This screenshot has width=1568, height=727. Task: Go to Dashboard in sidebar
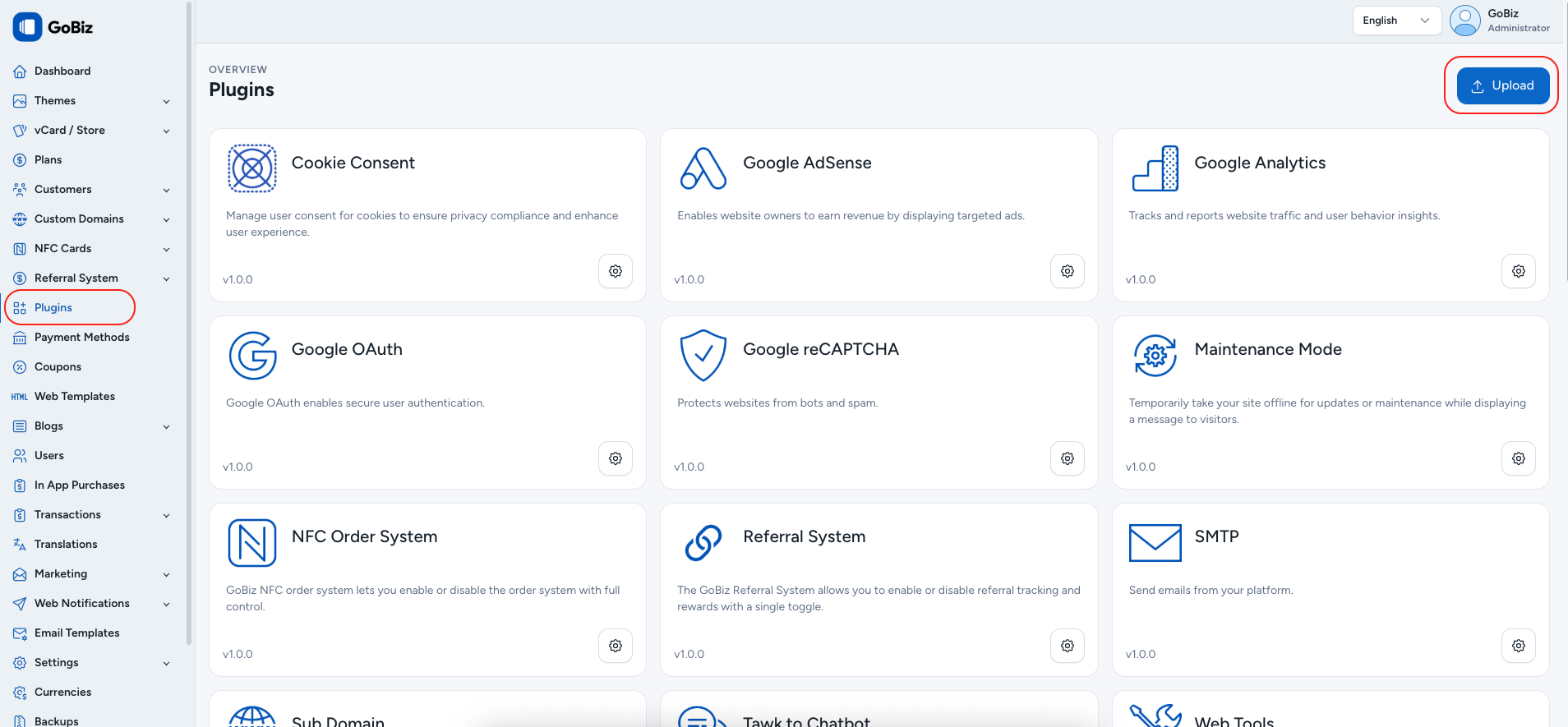click(62, 71)
